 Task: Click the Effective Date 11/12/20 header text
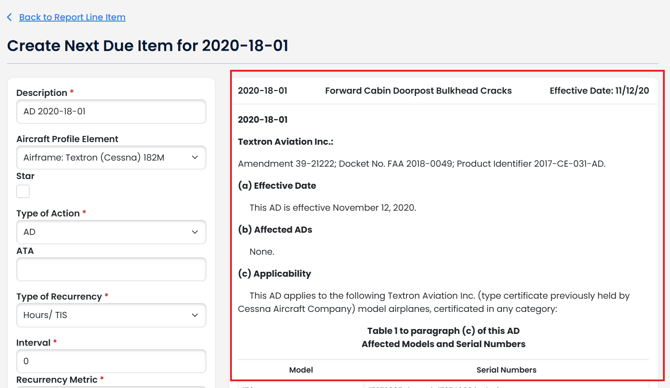tap(599, 91)
